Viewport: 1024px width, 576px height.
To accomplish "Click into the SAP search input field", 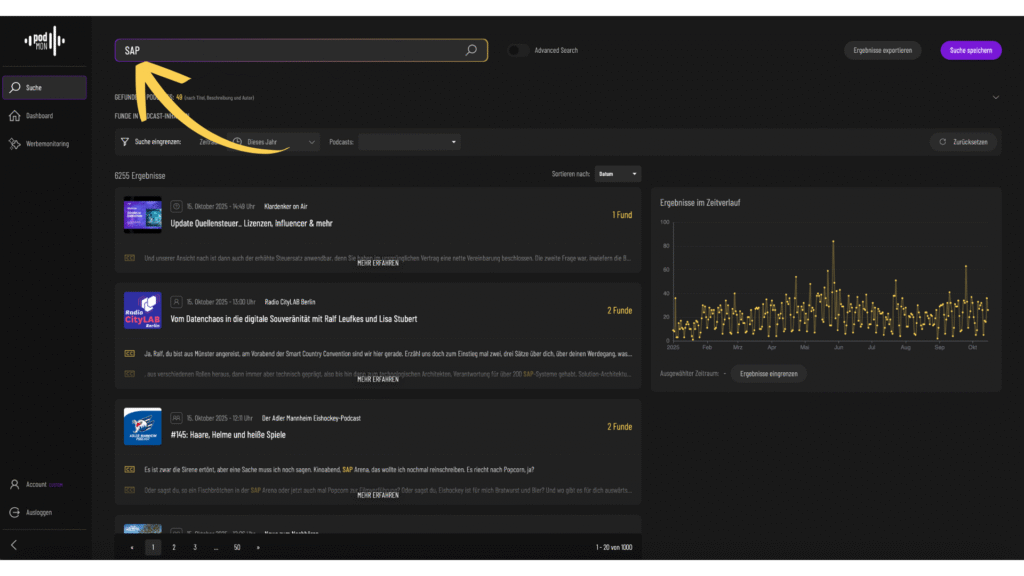I will point(290,50).
